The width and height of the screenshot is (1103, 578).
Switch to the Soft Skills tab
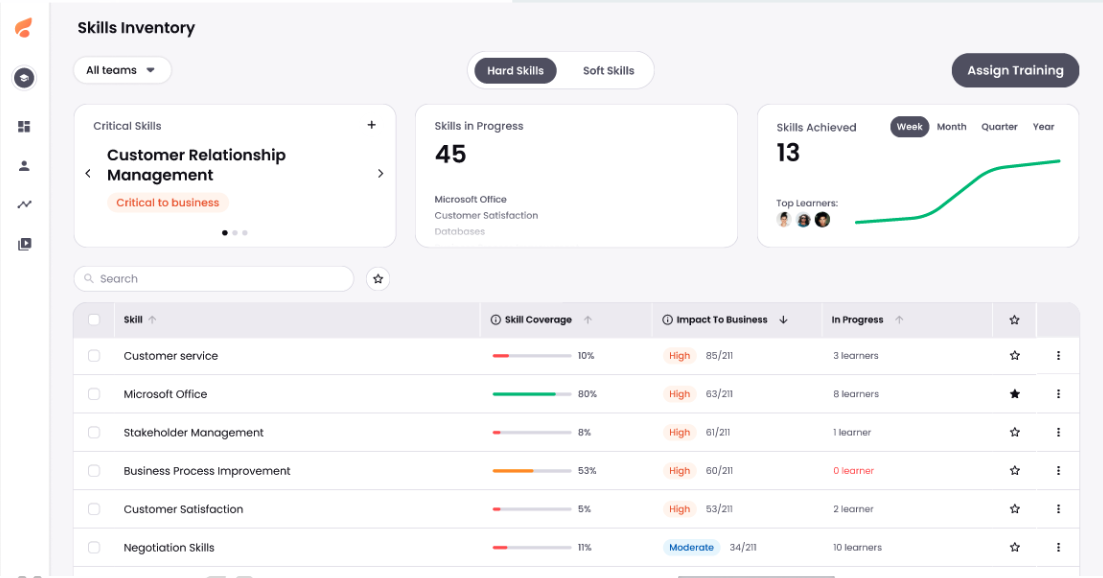(x=608, y=70)
